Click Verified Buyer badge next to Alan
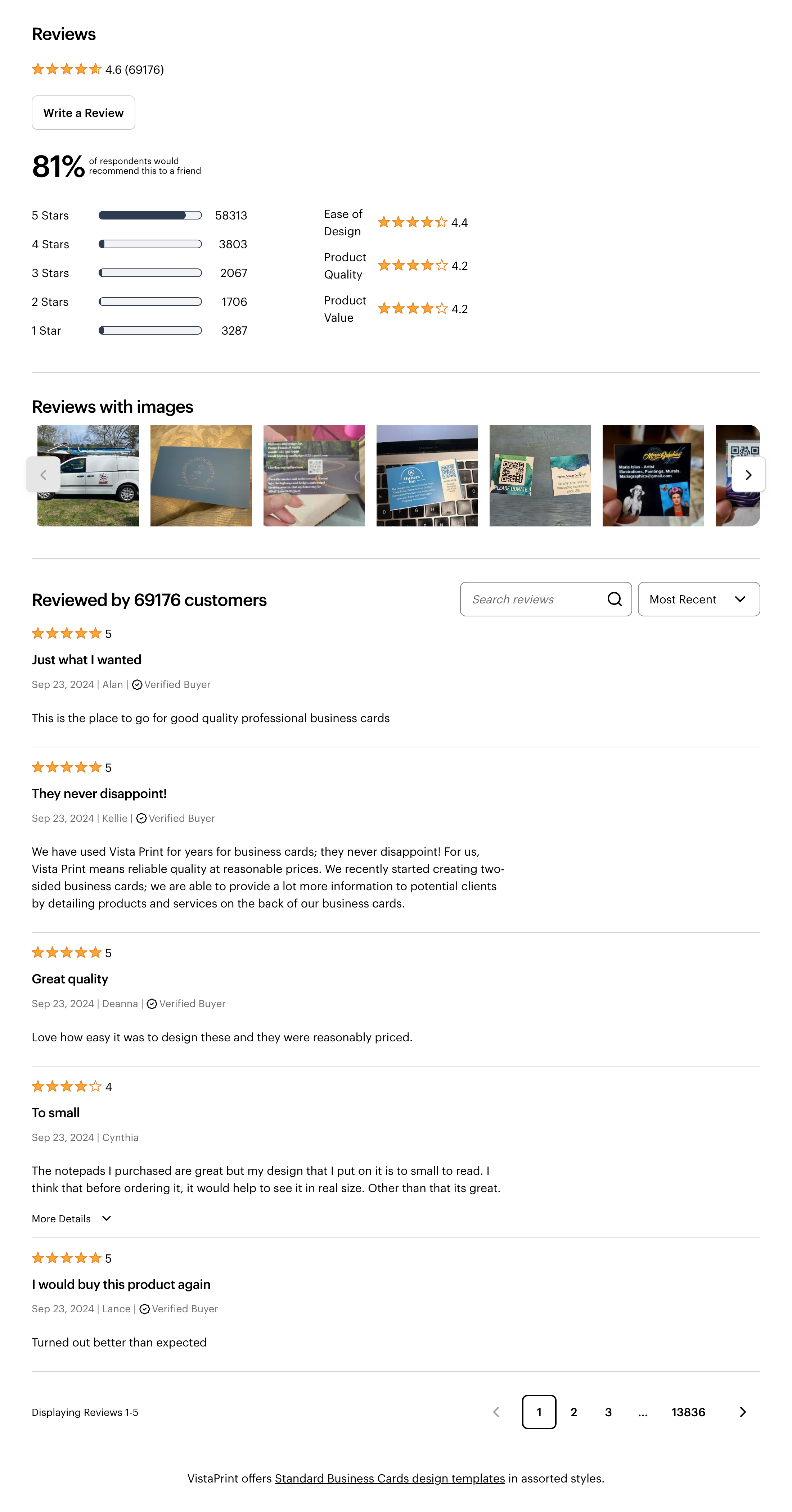Viewport: 792px width, 1512px height. pos(171,684)
